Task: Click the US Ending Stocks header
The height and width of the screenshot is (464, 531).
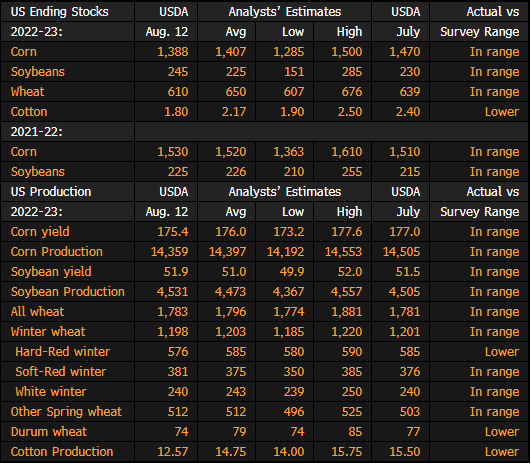Action: pos(60,12)
